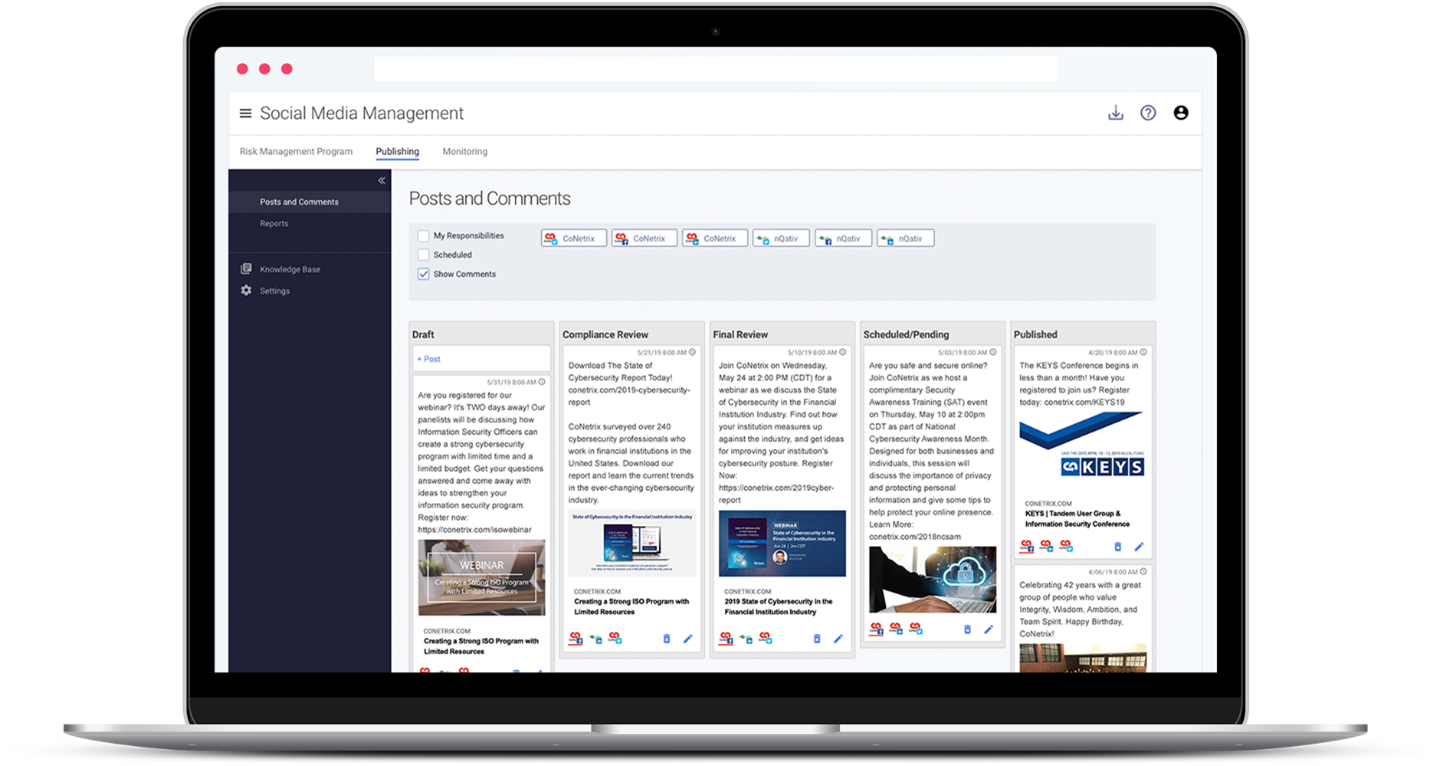
Task: Click the KEYS conference banner image
Action: pos(1081,447)
